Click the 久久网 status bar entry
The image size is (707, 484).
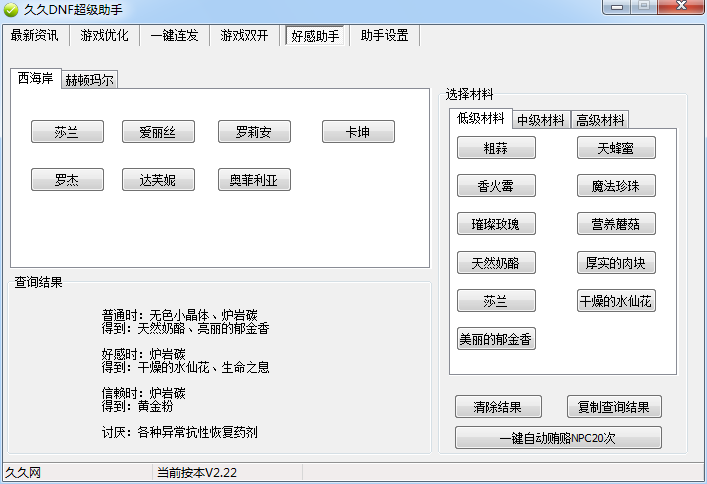click(x=23, y=472)
